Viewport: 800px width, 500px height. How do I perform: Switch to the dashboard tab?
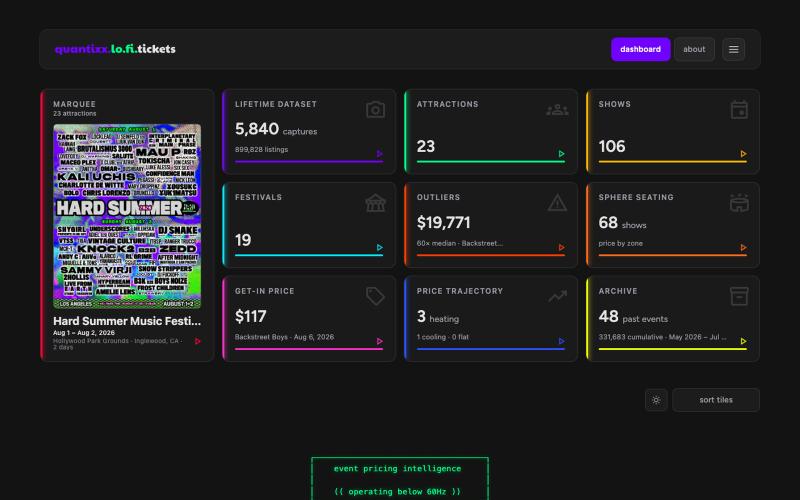tap(640, 49)
